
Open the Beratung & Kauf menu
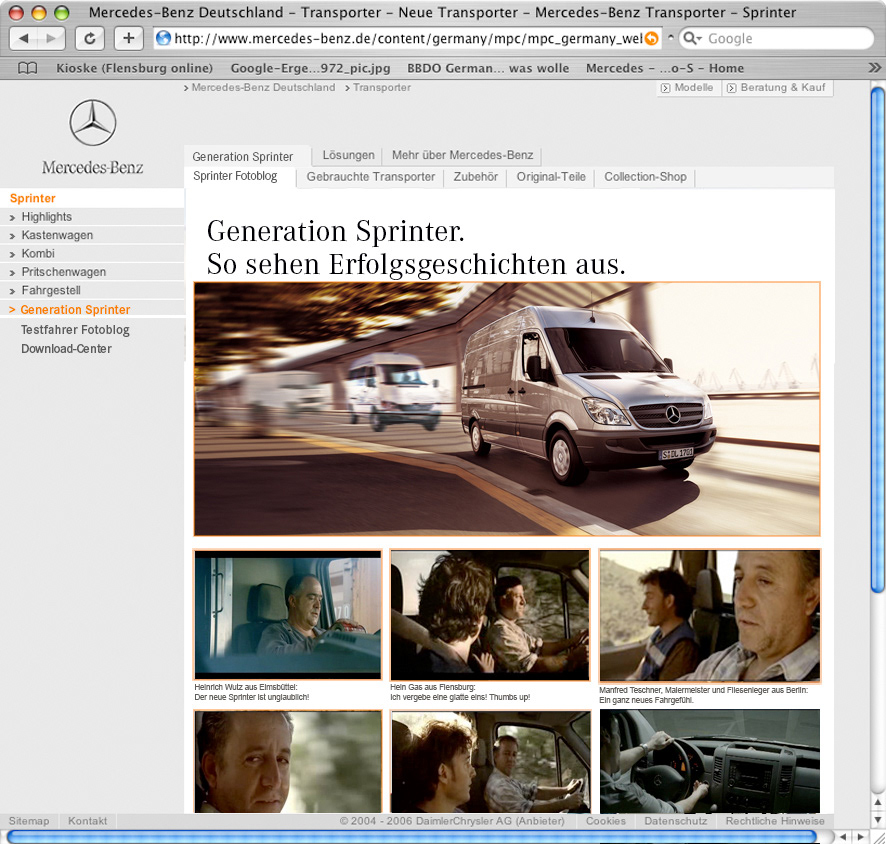[778, 88]
